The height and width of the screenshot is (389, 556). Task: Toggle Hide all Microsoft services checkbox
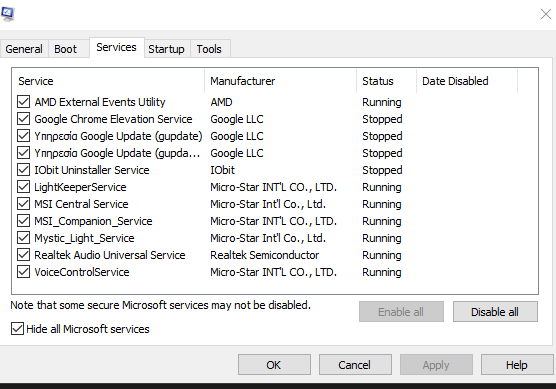pos(17,329)
